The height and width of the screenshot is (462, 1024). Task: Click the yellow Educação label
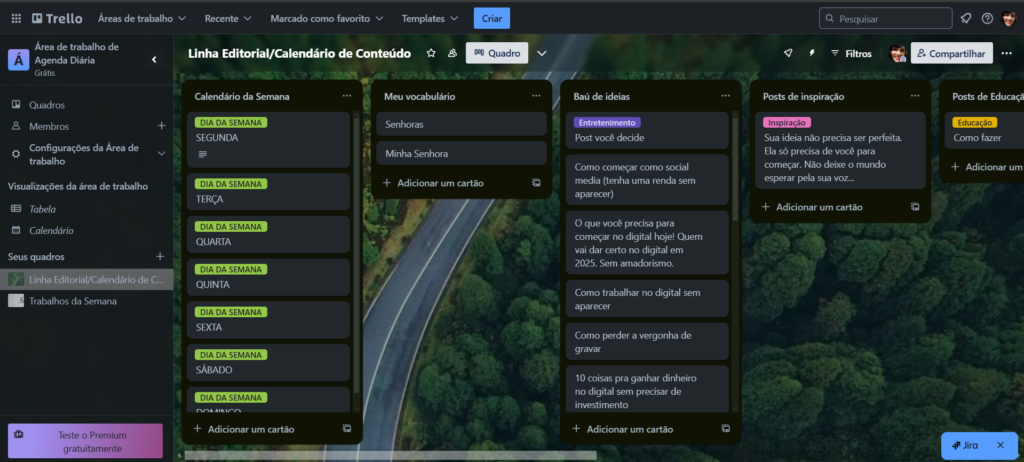tap(974, 122)
